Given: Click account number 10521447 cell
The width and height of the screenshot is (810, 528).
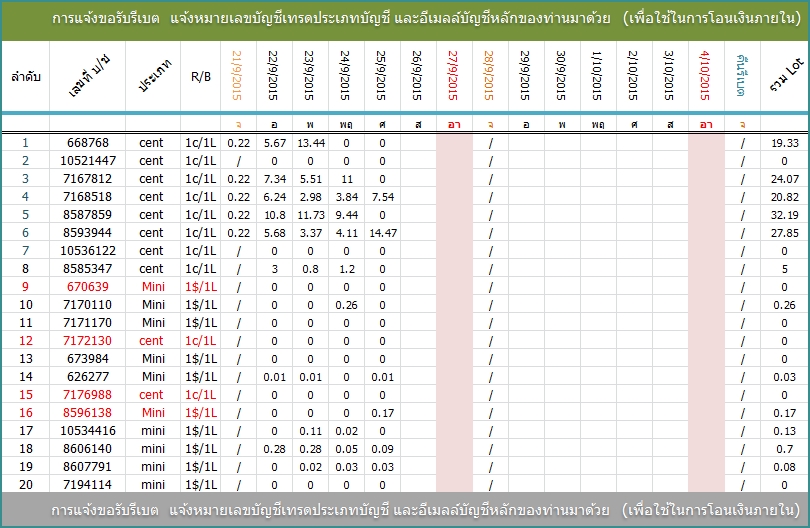Looking at the screenshot, I should (87, 161).
